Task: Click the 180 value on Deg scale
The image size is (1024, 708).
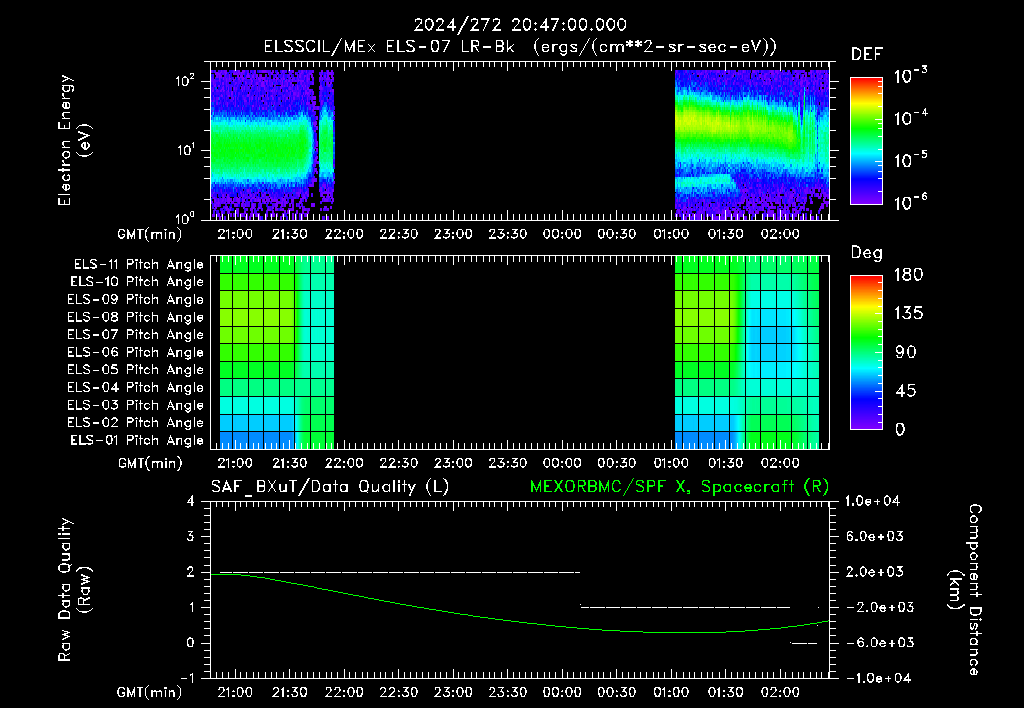Action: pyautogui.click(x=908, y=275)
